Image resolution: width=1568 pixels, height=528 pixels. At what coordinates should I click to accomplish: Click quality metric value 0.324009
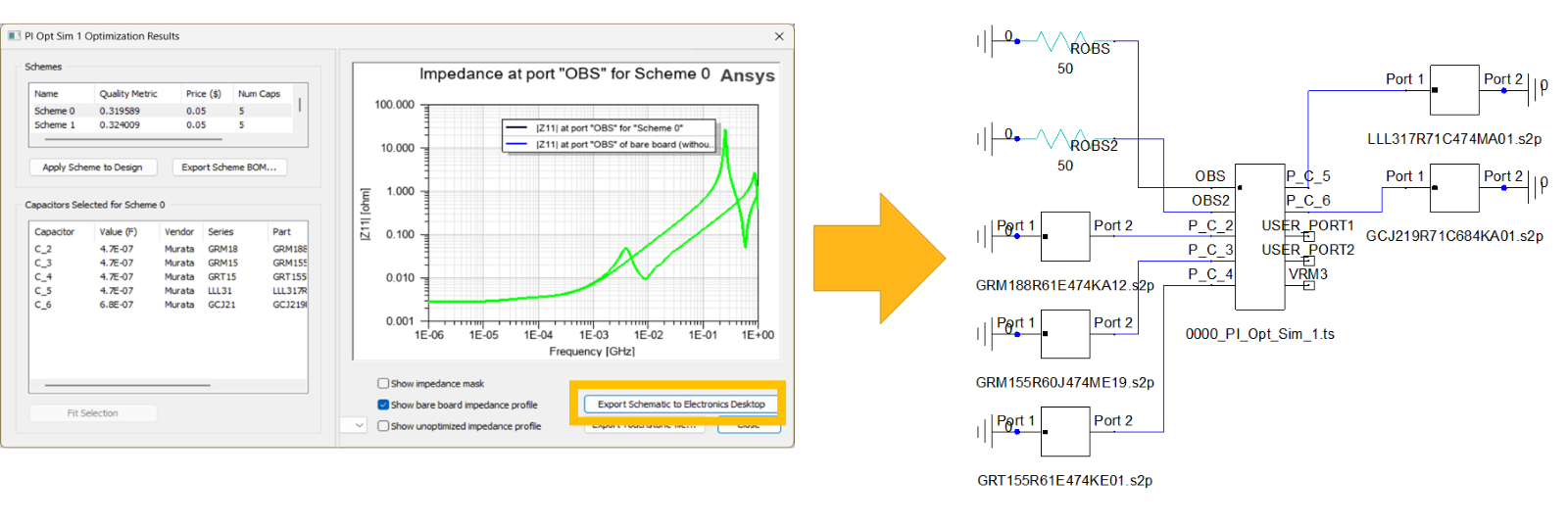click(x=120, y=124)
